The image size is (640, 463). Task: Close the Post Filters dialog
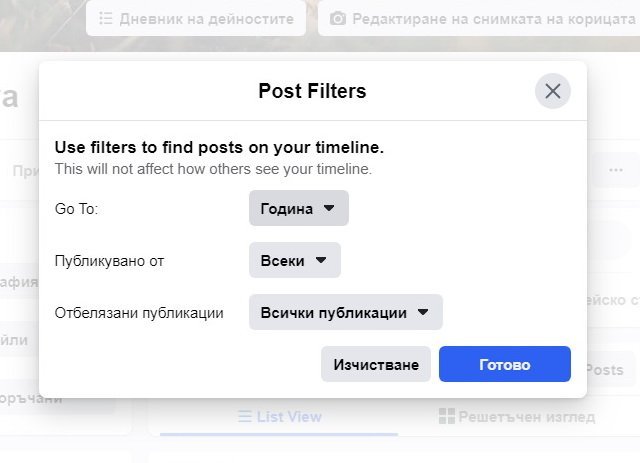coord(552,92)
